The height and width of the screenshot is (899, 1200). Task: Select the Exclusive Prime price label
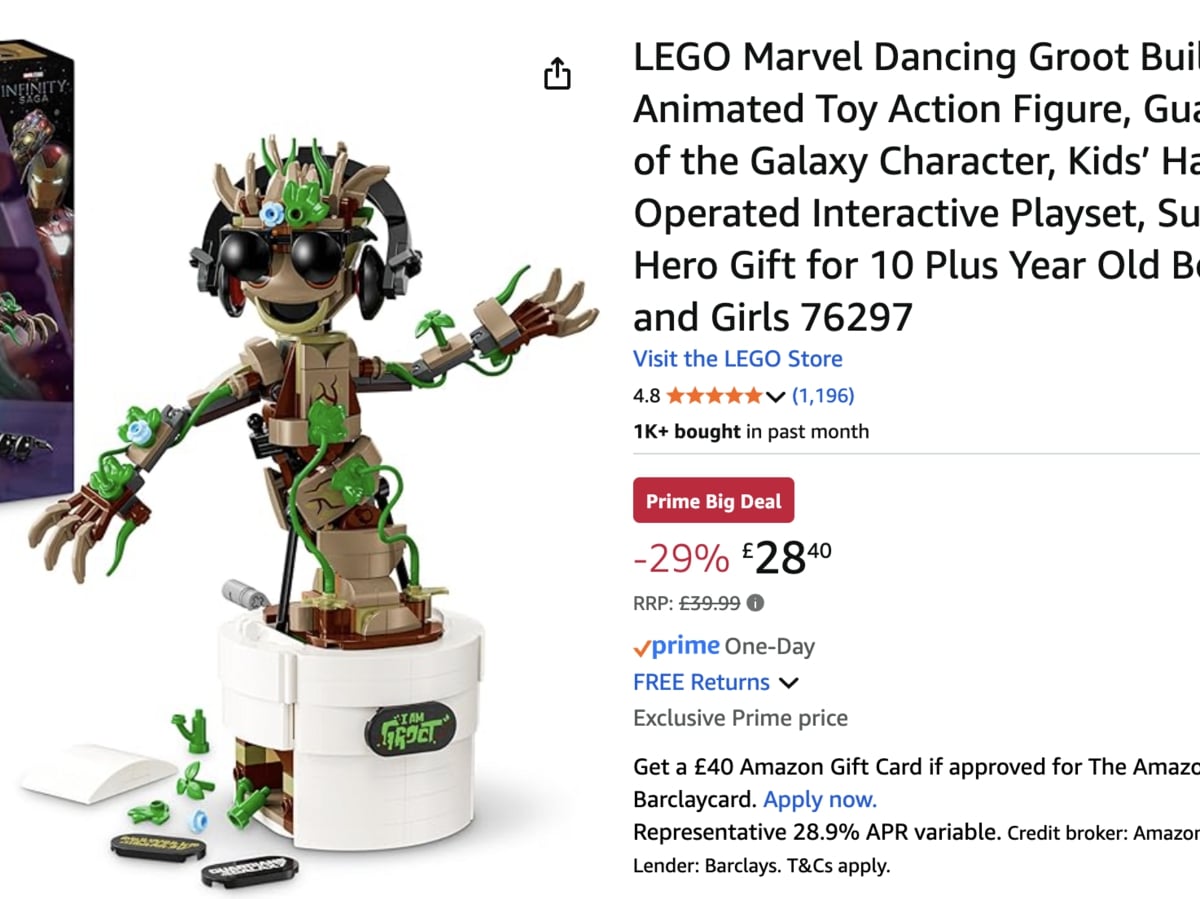coord(740,717)
